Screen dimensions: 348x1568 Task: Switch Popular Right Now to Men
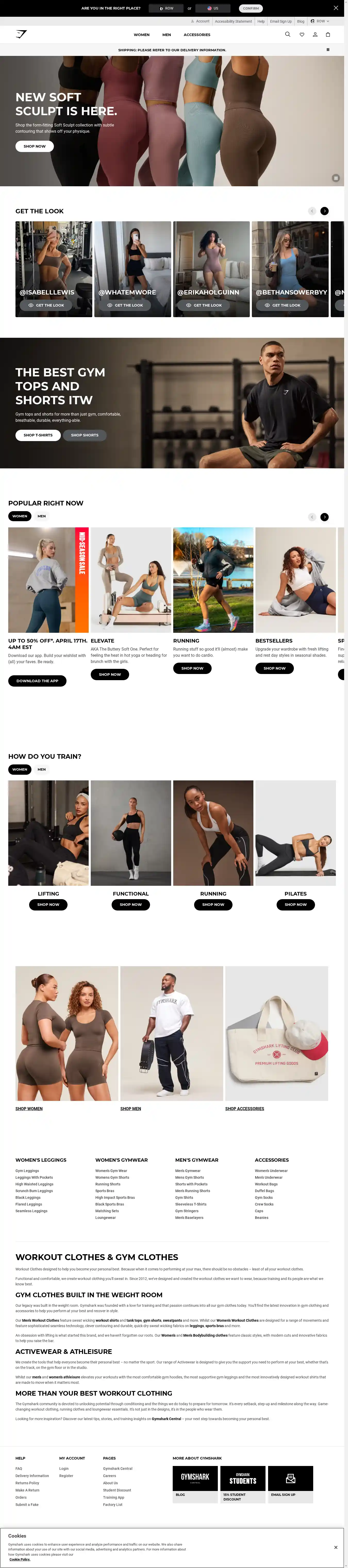pos(42,516)
